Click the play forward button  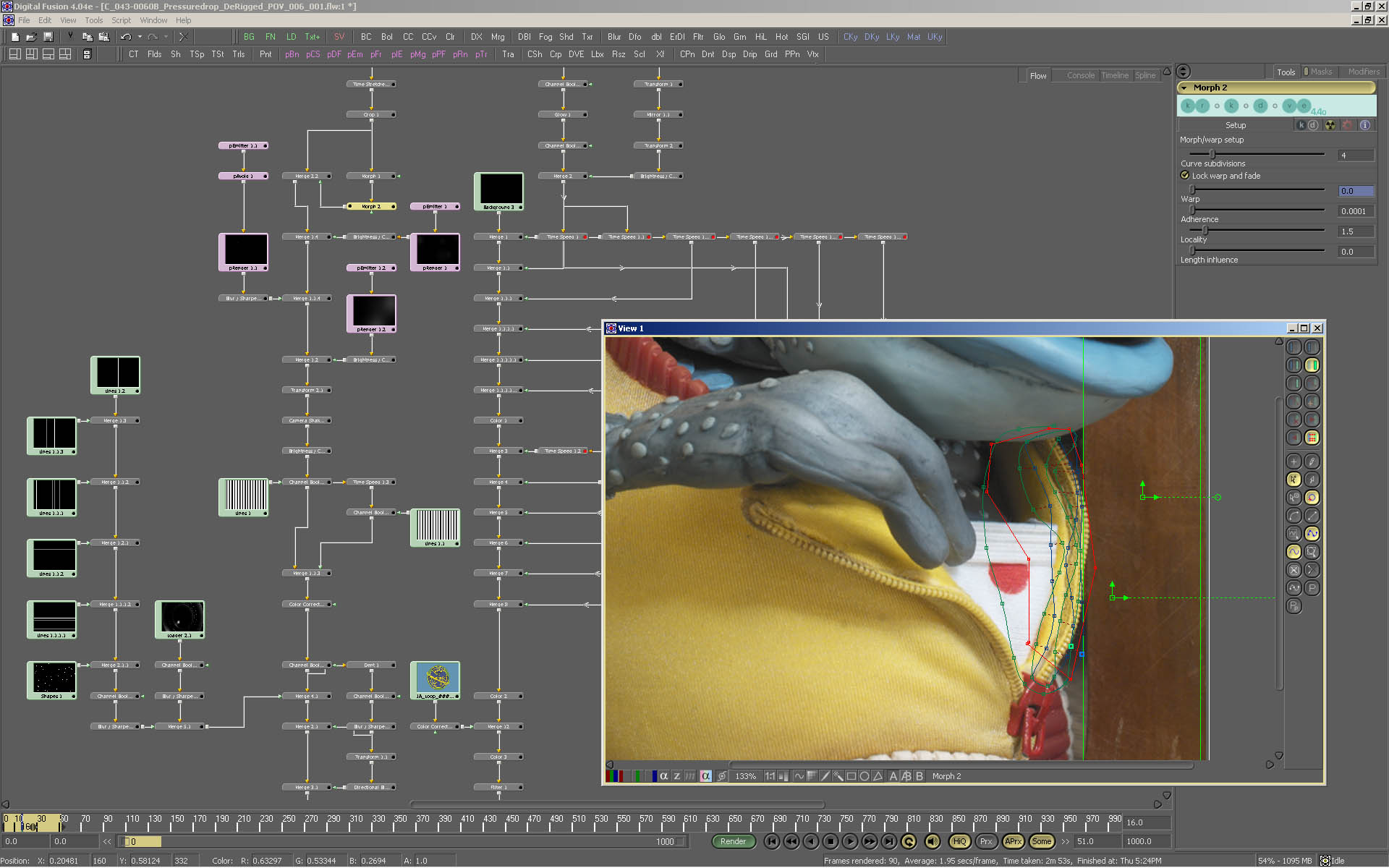pyautogui.click(x=850, y=841)
